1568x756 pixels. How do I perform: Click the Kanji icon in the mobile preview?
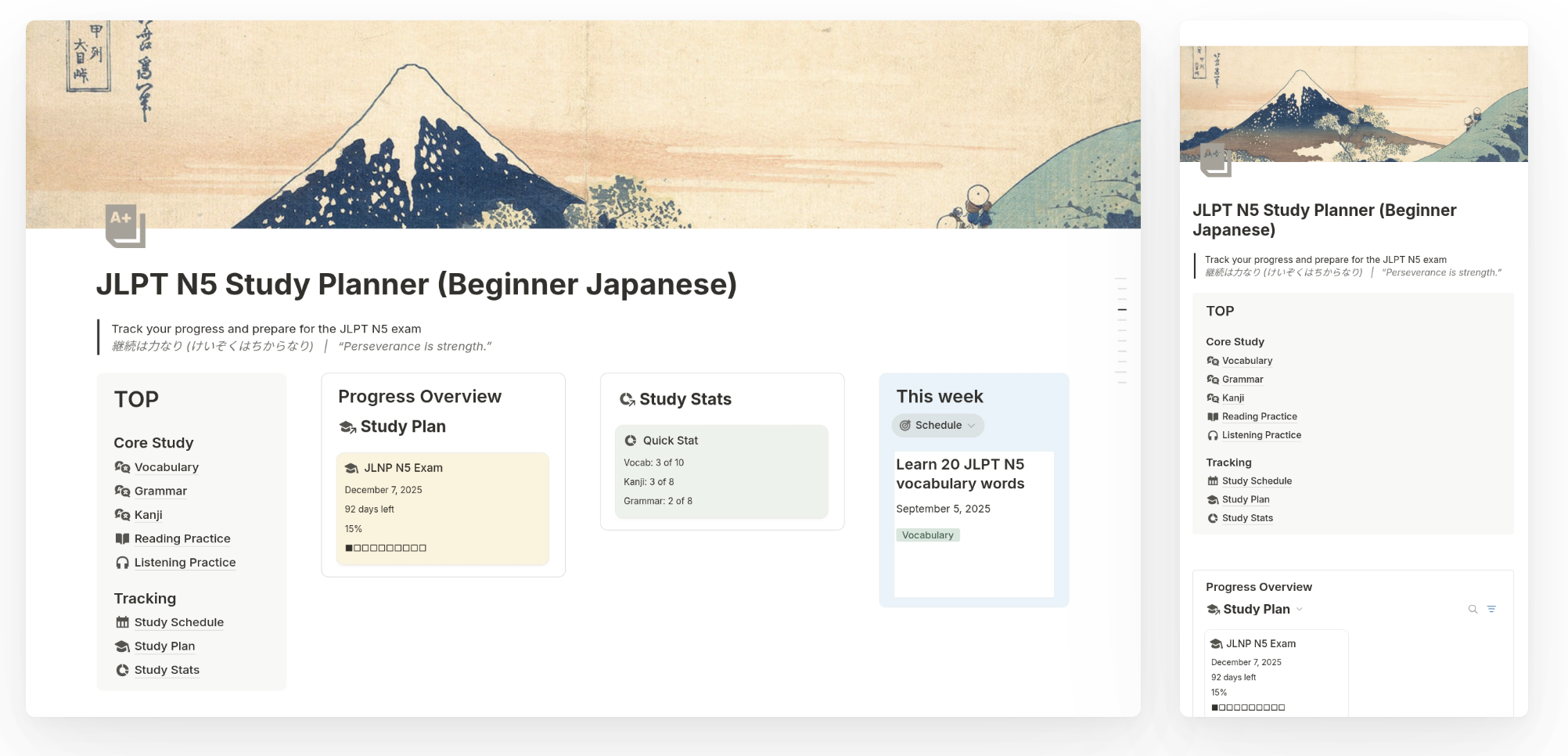(x=1213, y=398)
